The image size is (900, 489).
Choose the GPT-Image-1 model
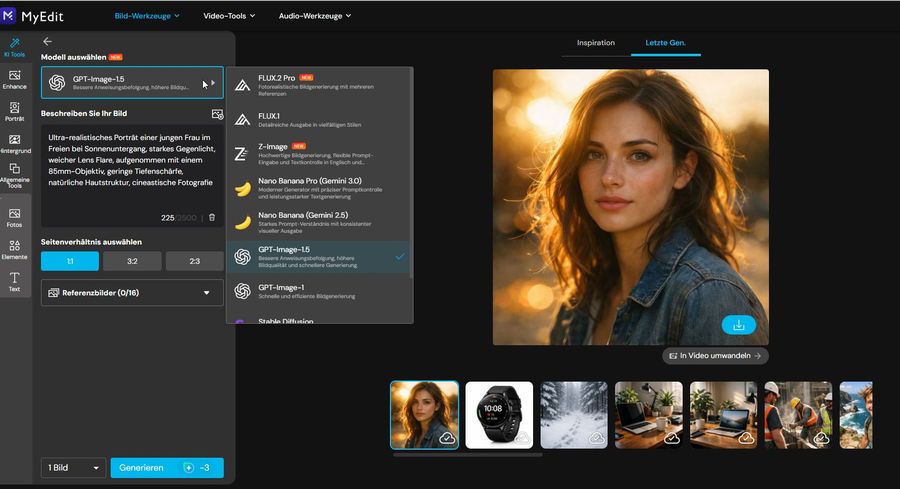pyautogui.click(x=319, y=291)
